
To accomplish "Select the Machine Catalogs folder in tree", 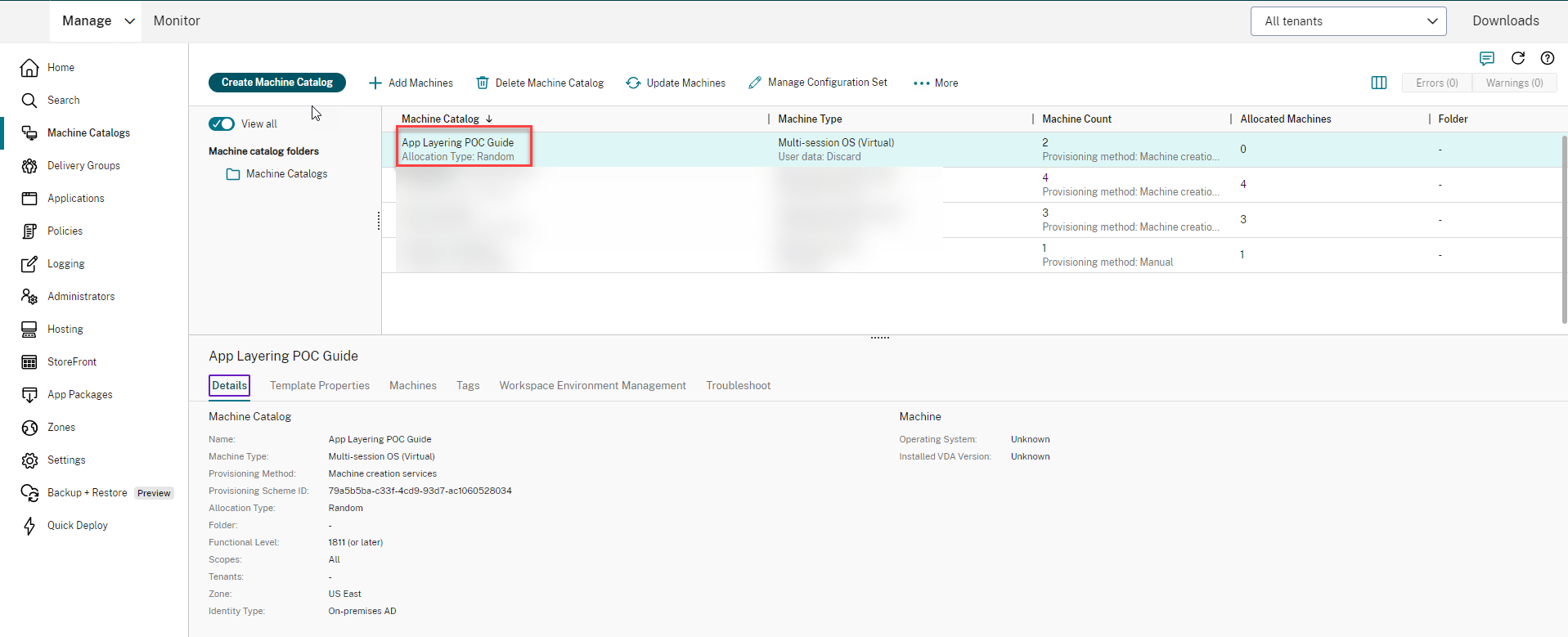I will pyautogui.click(x=286, y=173).
